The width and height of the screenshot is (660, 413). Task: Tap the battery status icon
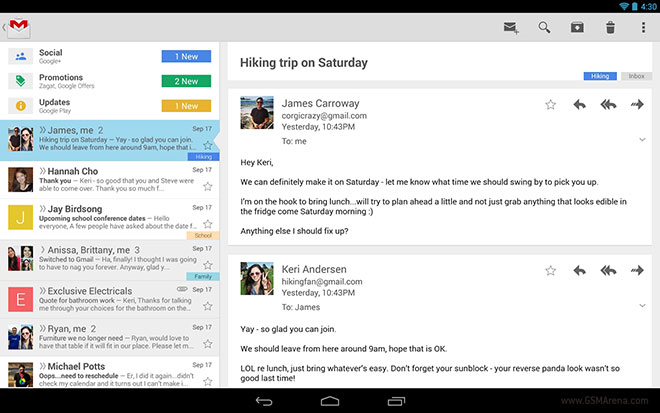pos(634,6)
